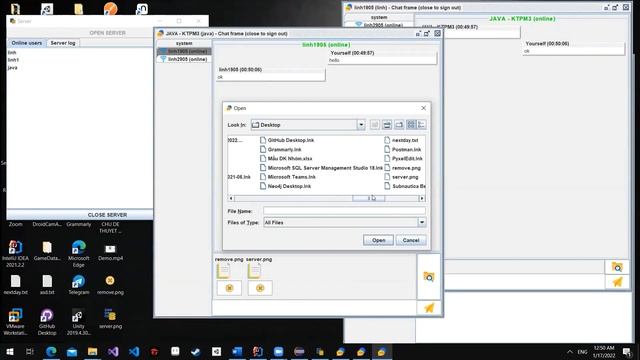Viewport: 640px width, 360px height.
Task: Click send icon in JAVA chat frame
Action: click(429, 308)
